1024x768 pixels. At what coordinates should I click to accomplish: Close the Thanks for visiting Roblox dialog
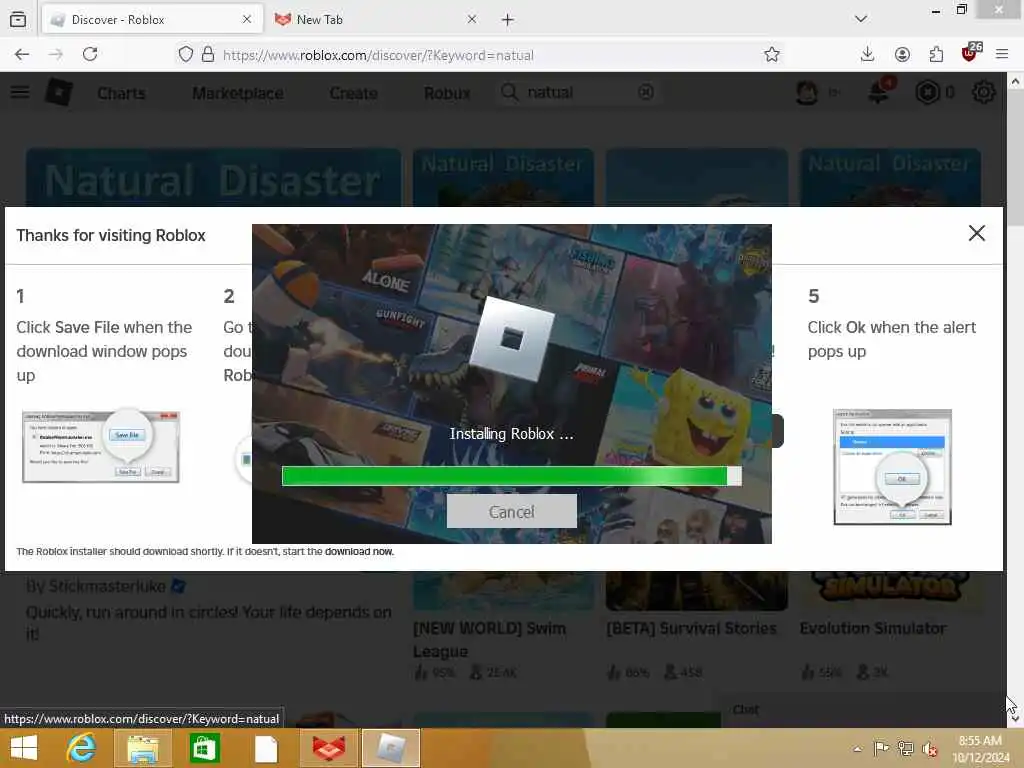pyautogui.click(x=976, y=233)
